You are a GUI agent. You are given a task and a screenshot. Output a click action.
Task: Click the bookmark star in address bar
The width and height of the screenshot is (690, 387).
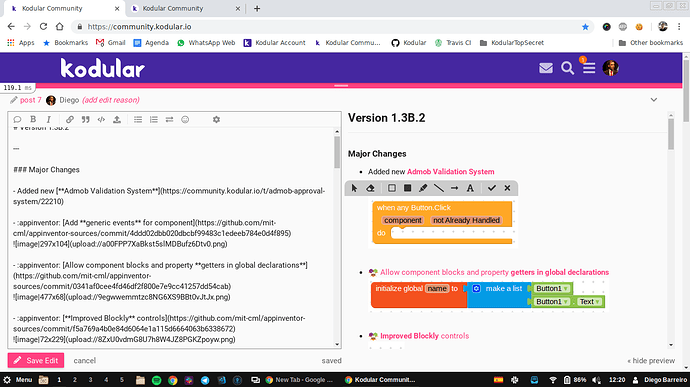tap(585, 27)
